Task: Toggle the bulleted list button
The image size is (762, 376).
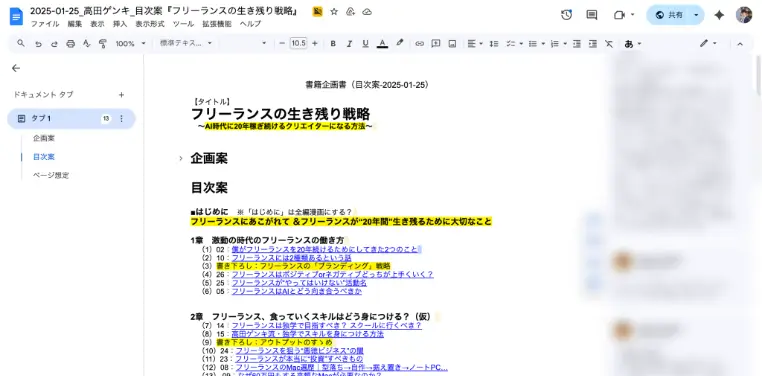Action: [533, 44]
